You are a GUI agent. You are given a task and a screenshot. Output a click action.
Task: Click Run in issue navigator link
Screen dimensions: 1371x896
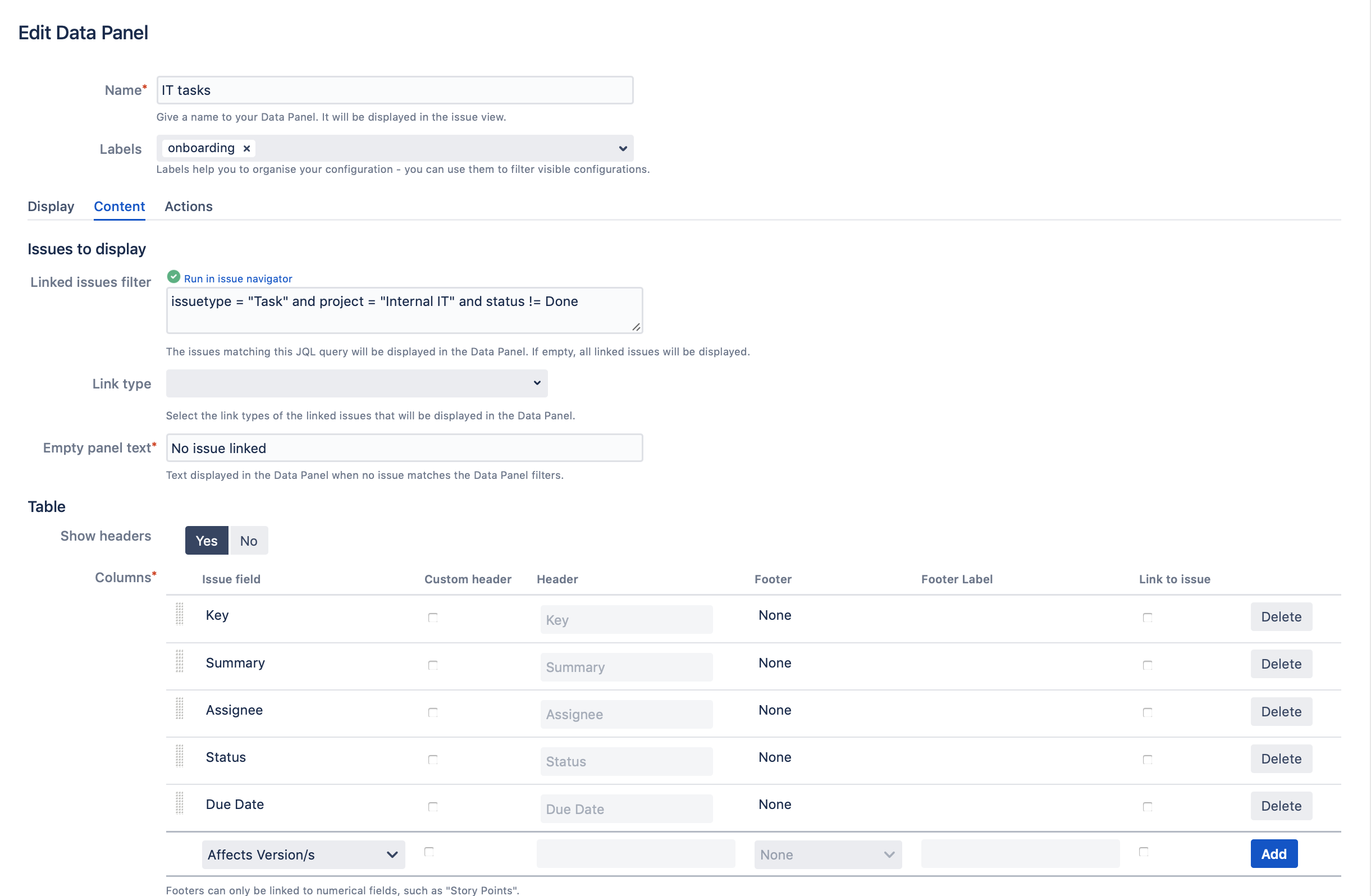(x=238, y=278)
